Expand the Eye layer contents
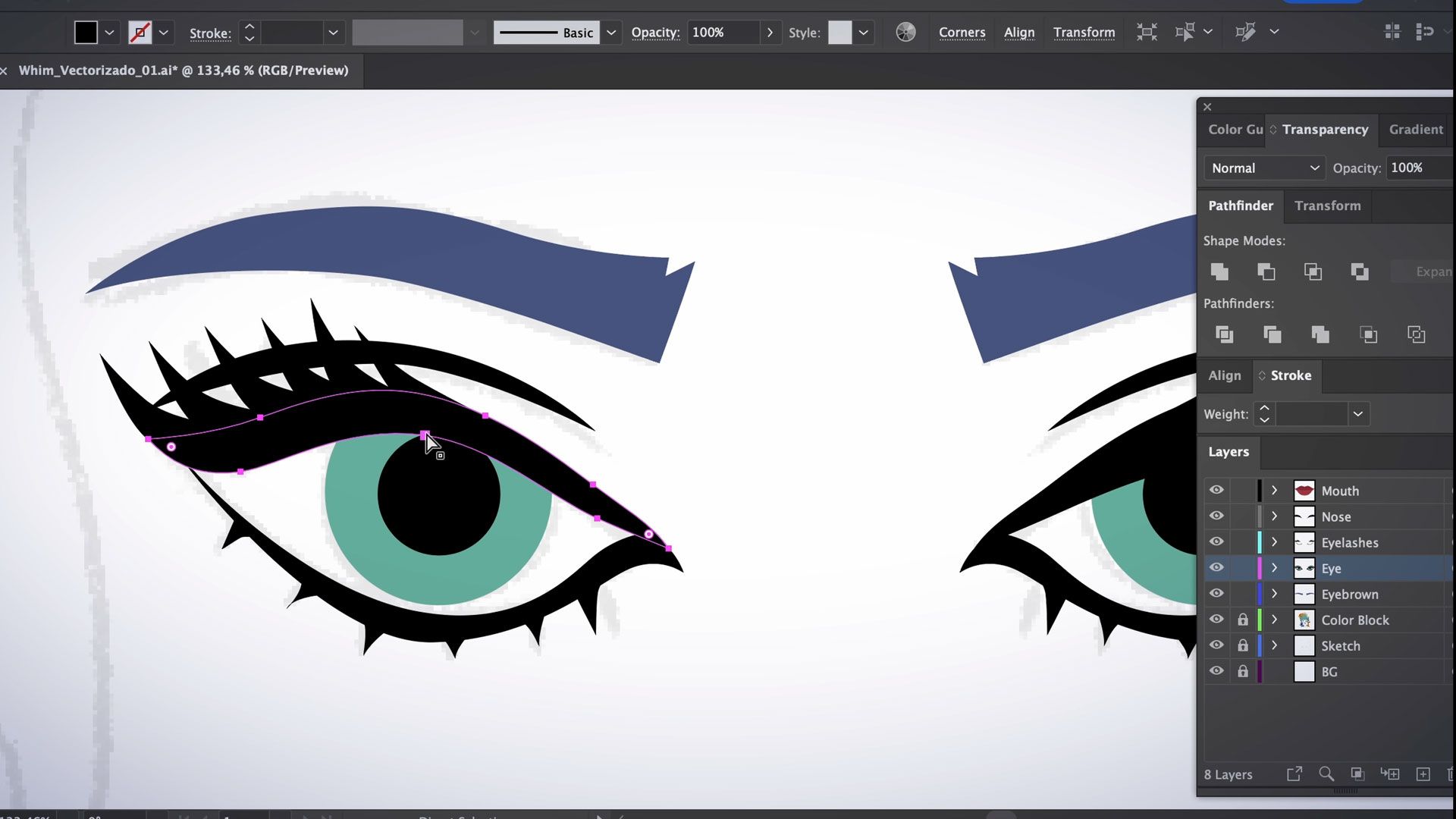This screenshot has width=1456, height=819. [1274, 568]
